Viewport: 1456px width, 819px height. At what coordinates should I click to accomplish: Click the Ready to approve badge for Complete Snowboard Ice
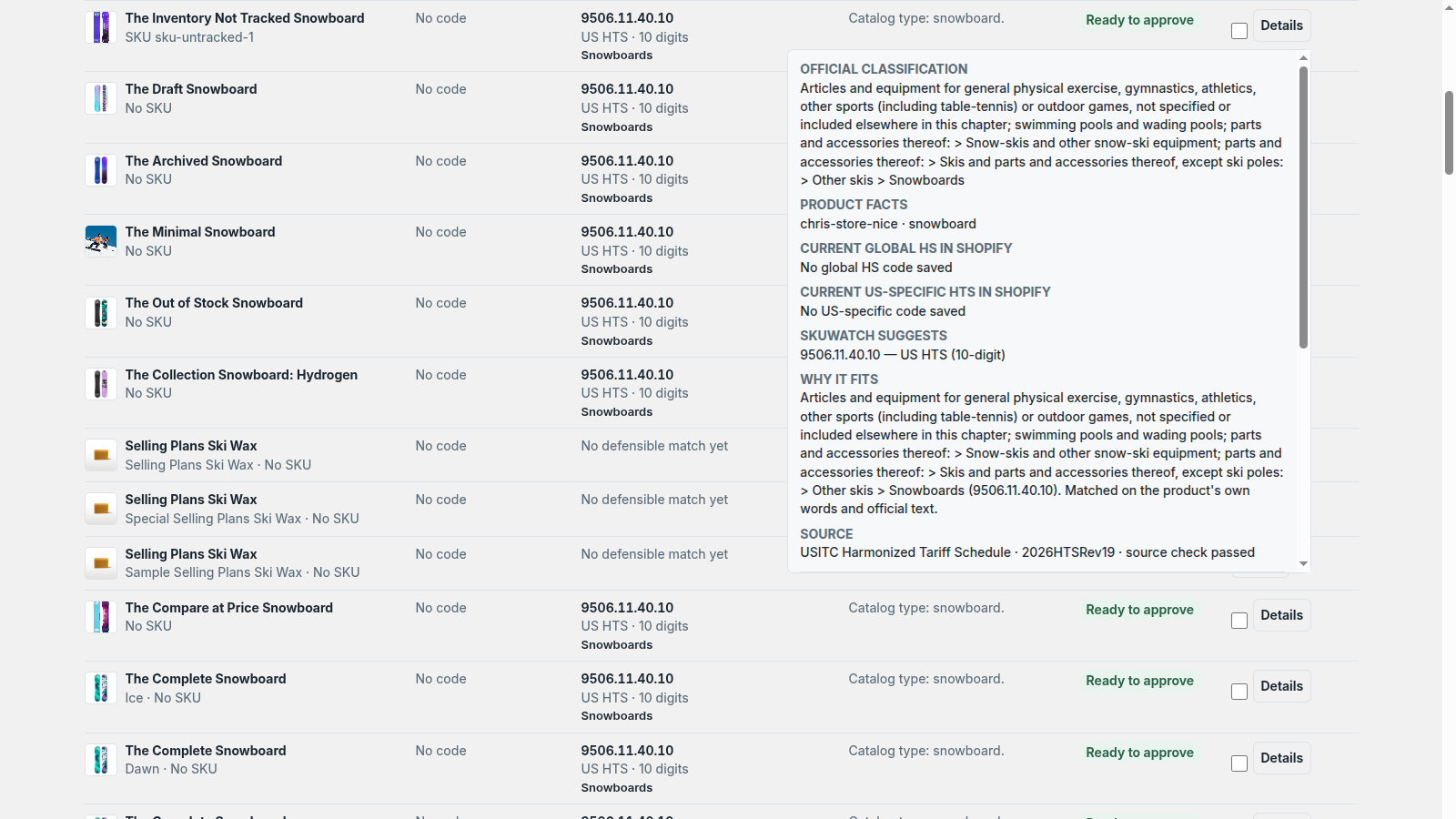click(1139, 681)
